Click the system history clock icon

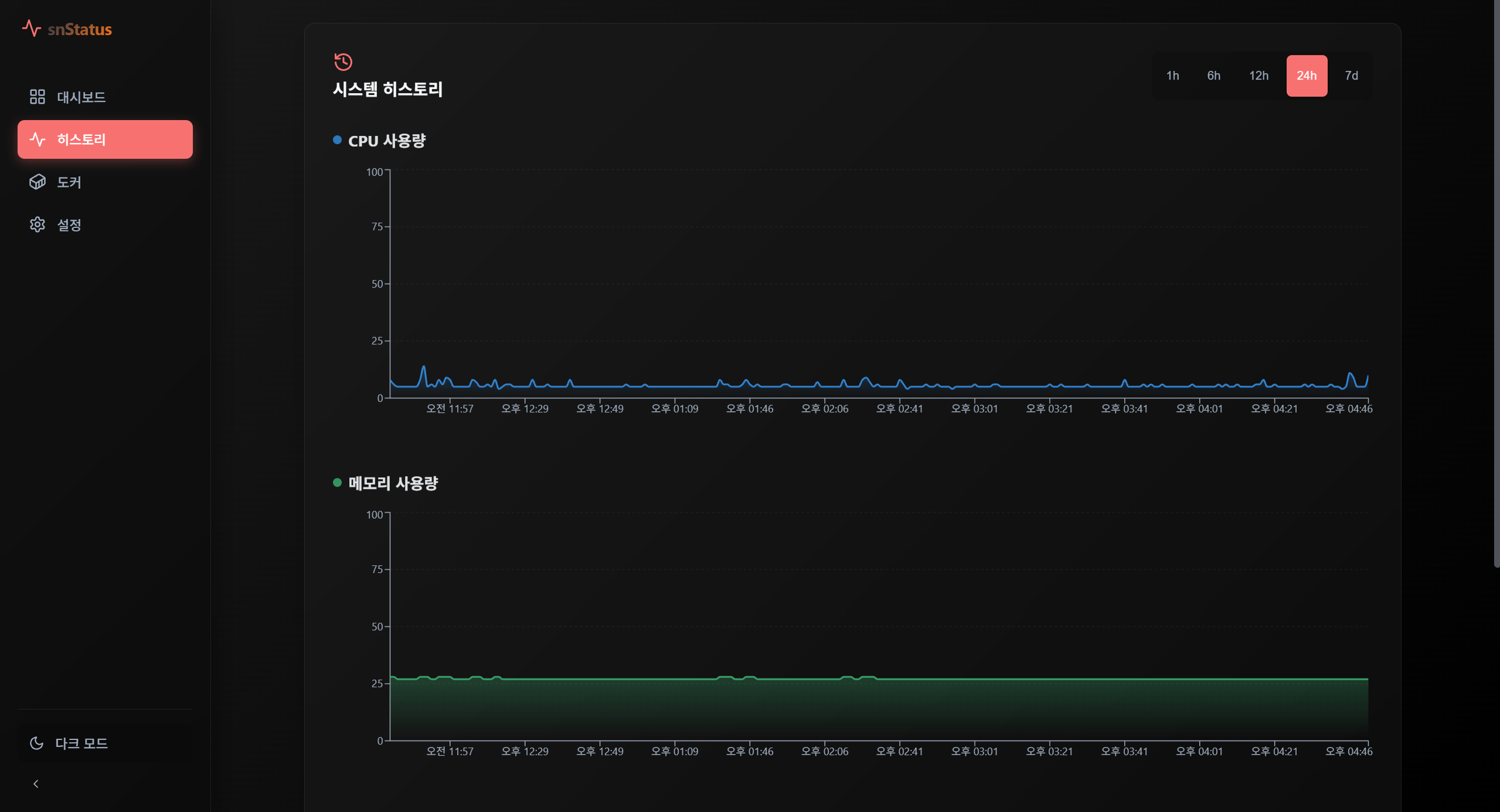tap(343, 62)
